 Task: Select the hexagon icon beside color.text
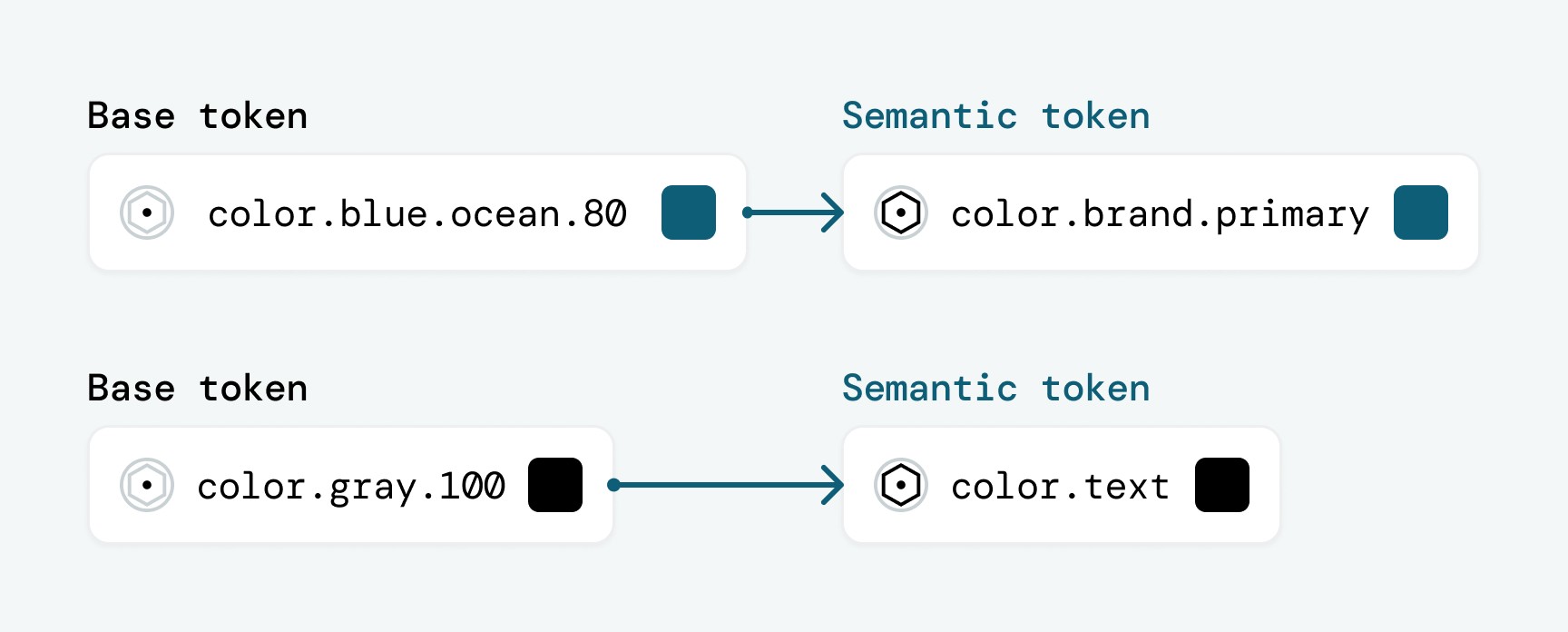[x=901, y=485]
